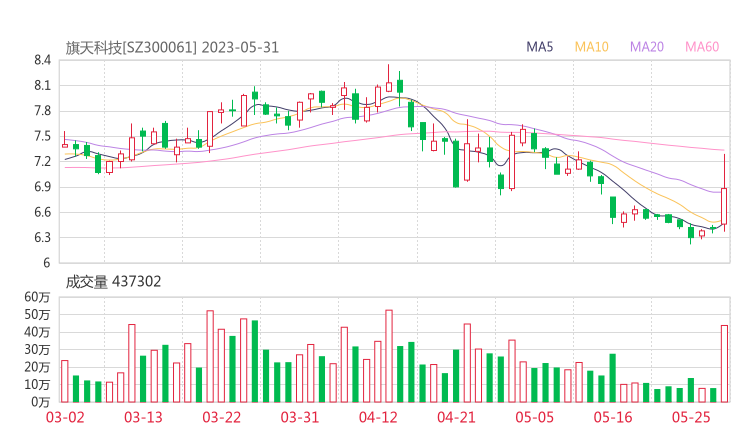Viewport: 740px width, 440px height.
Task: Click the 成交量 437302 volume label
Action: click(x=113, y=282)
